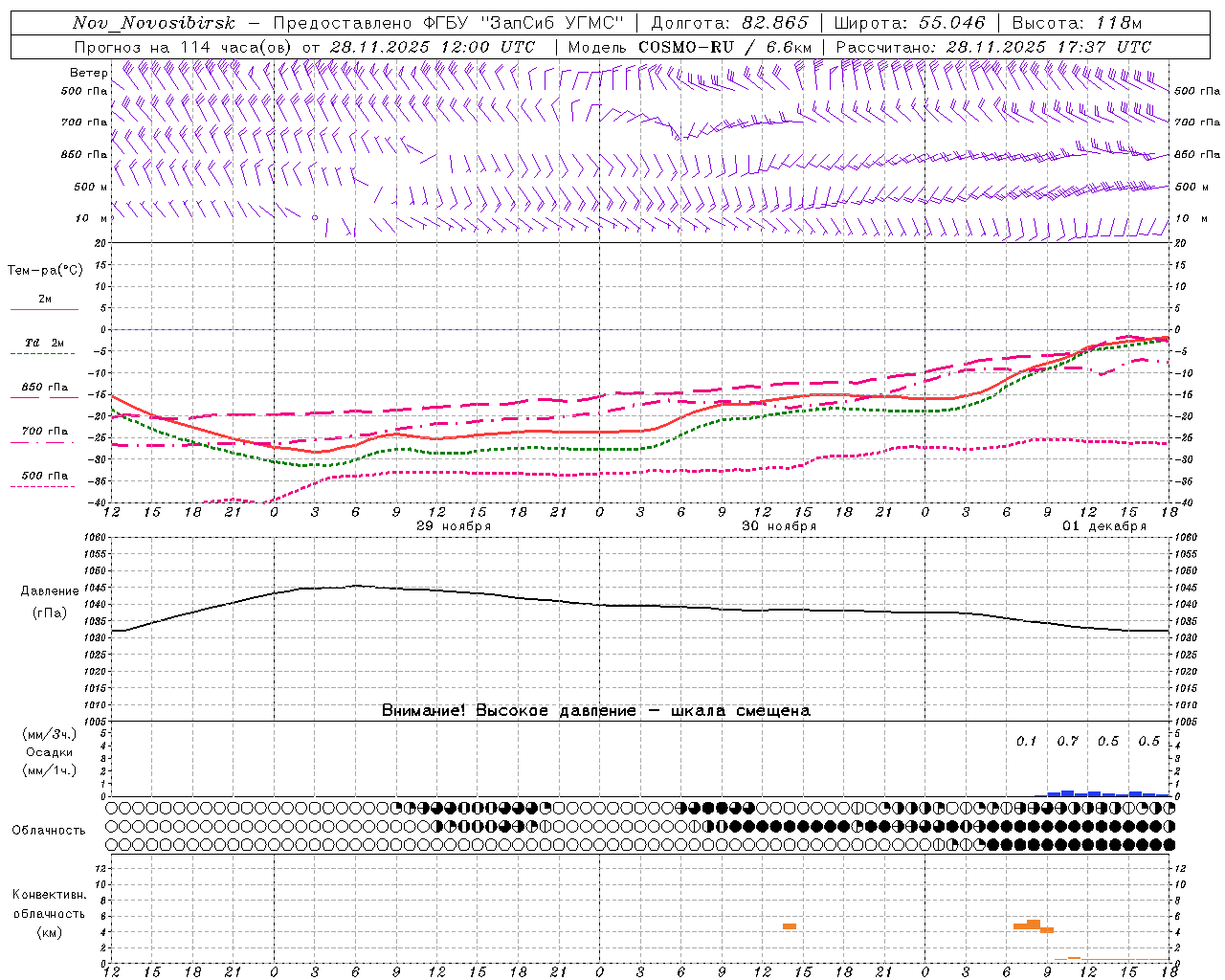Click the 500 гПа entry in temperature legend

coord(45,475)
